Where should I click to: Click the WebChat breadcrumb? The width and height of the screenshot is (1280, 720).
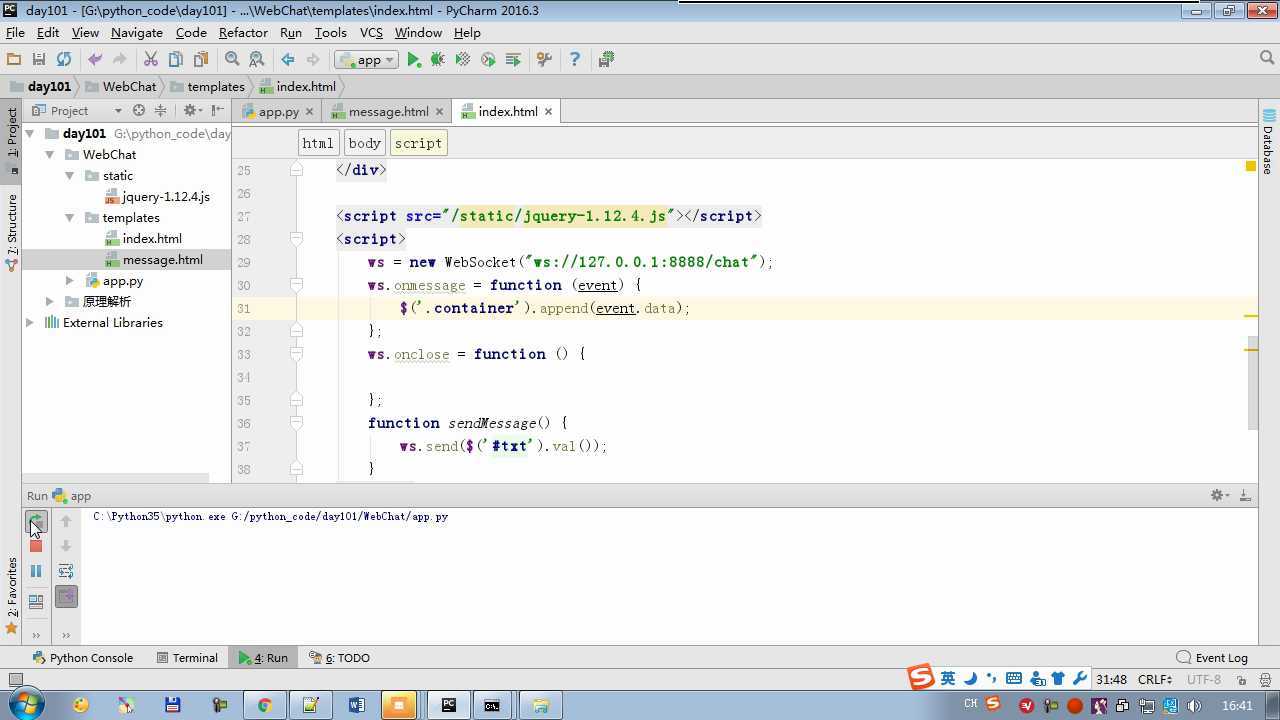(x=122, y=87)
